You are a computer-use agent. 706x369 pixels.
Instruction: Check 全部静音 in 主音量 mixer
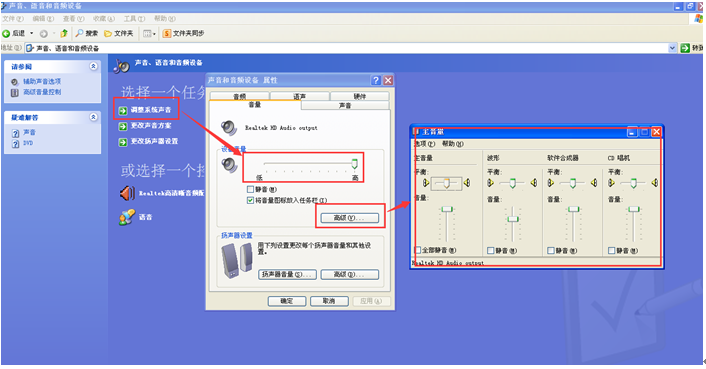[x=417, y=250]
